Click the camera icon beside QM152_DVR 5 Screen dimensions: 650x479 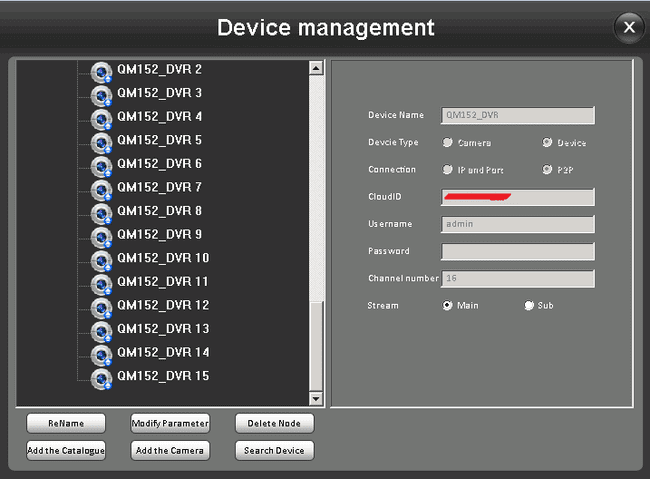(x=101, y=142)
